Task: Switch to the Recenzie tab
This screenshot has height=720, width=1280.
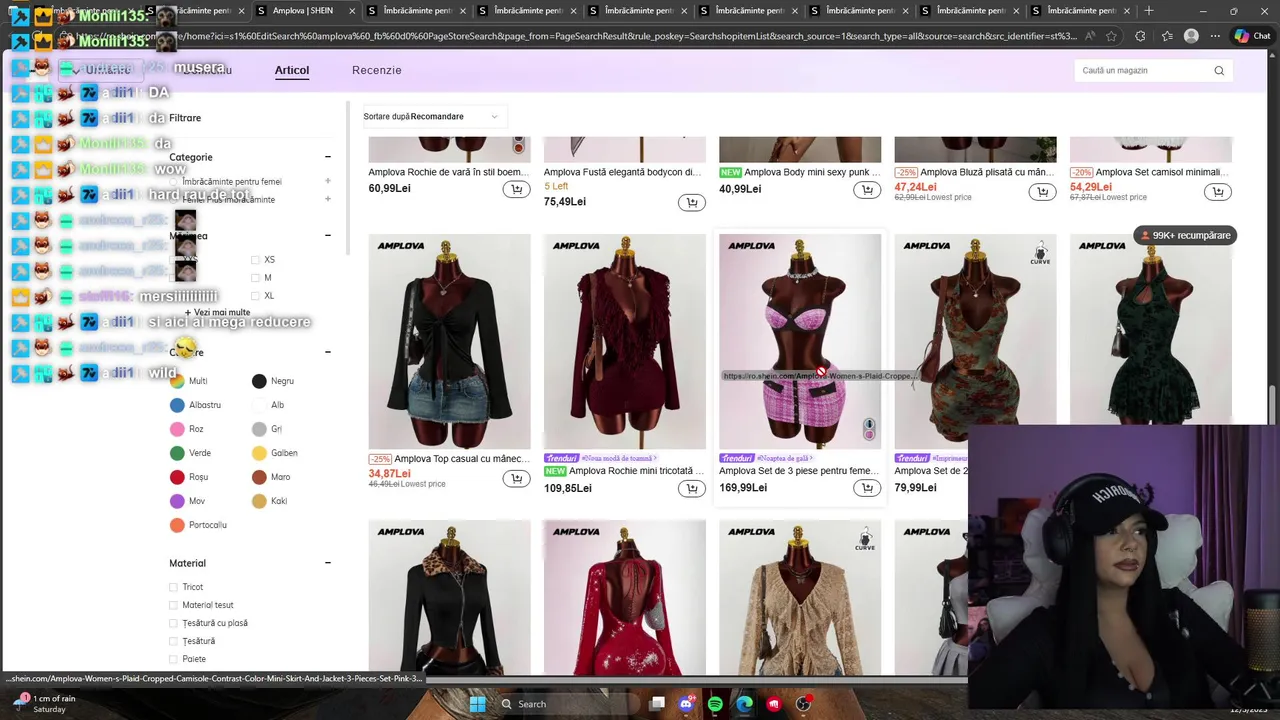Action: 377,70
